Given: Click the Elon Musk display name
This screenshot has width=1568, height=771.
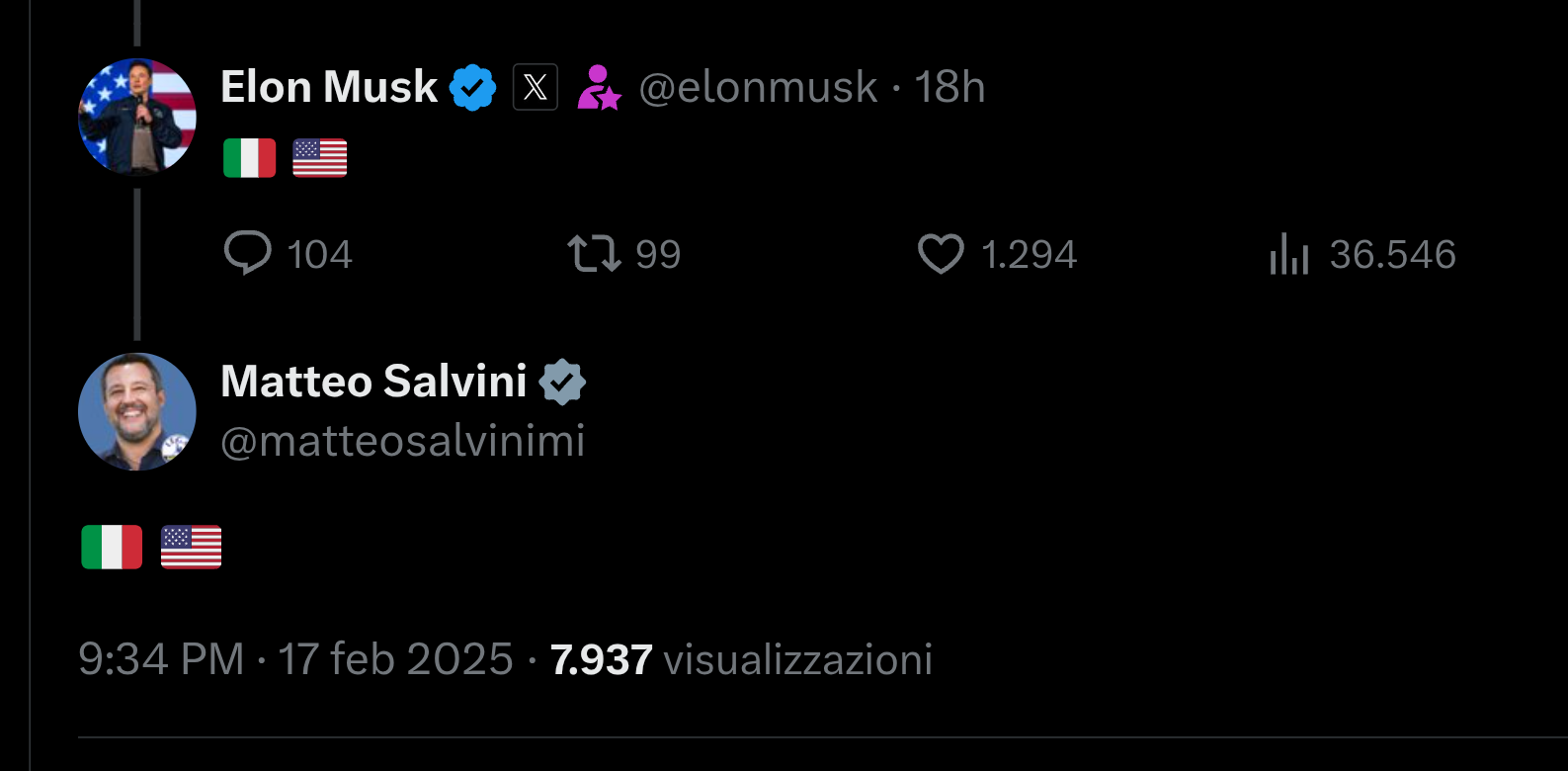Looking at the screenshot, I should (328, 87).
